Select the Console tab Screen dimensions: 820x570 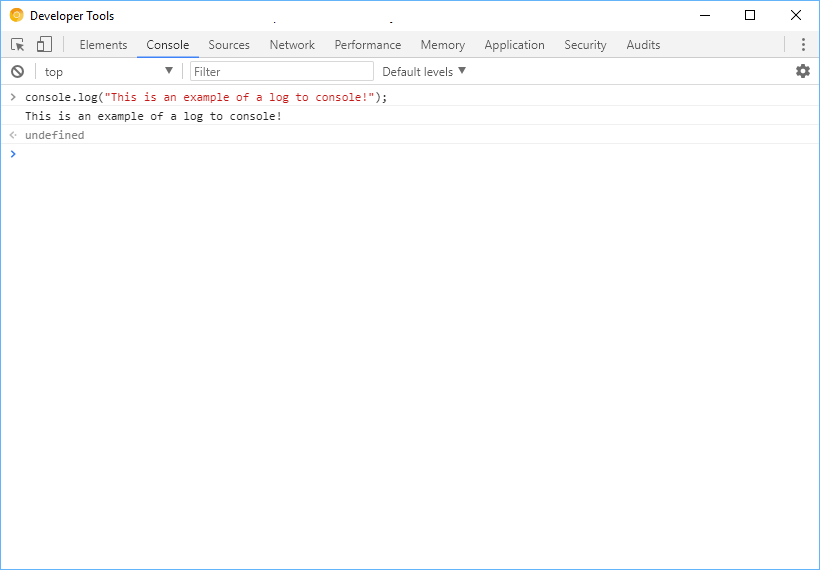pyautogui.click(x=167, y=45)
